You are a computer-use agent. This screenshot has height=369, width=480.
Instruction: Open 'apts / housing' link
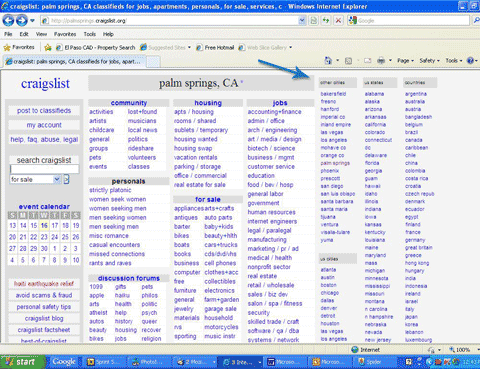pyautogui.click(x=194, y=112)
